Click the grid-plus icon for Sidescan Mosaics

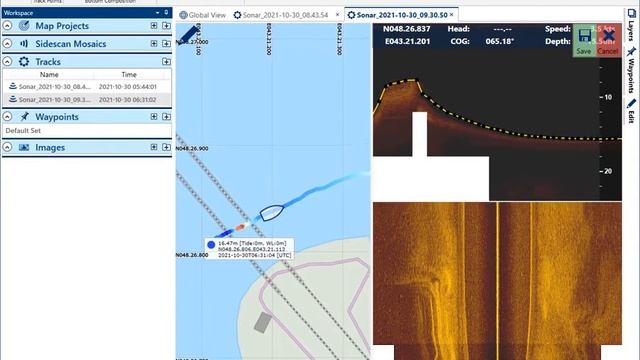point(154,44)
